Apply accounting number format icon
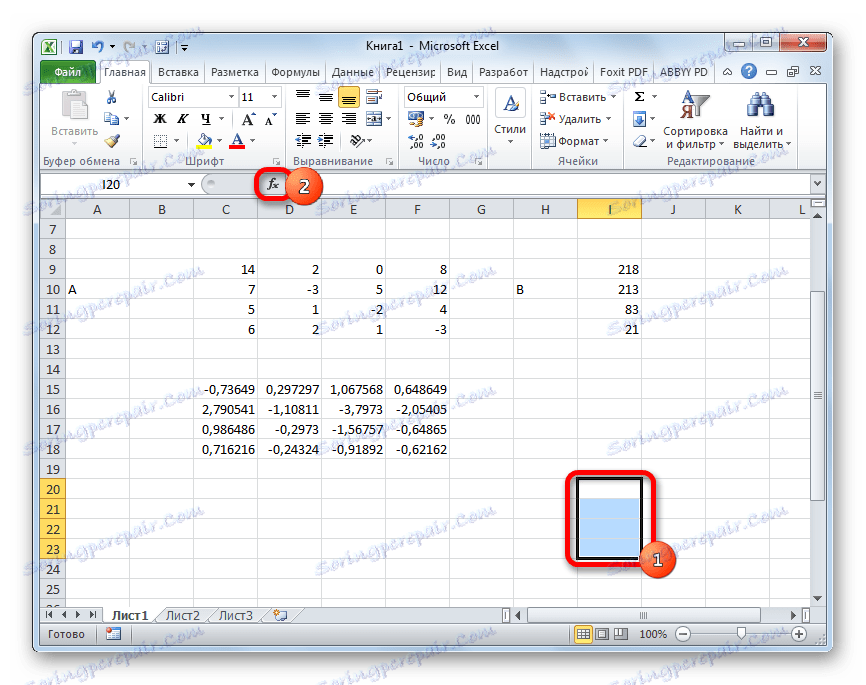The width and height of the screenshot is (866, 685). tap(416, 119)
